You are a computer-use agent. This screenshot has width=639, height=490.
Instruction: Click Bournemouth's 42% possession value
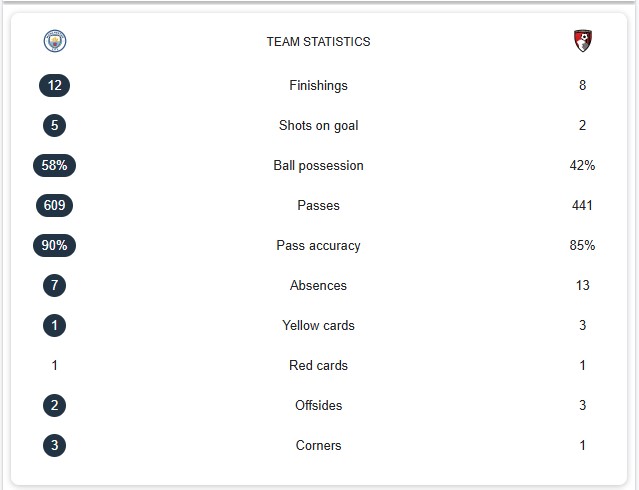[582, 165]
